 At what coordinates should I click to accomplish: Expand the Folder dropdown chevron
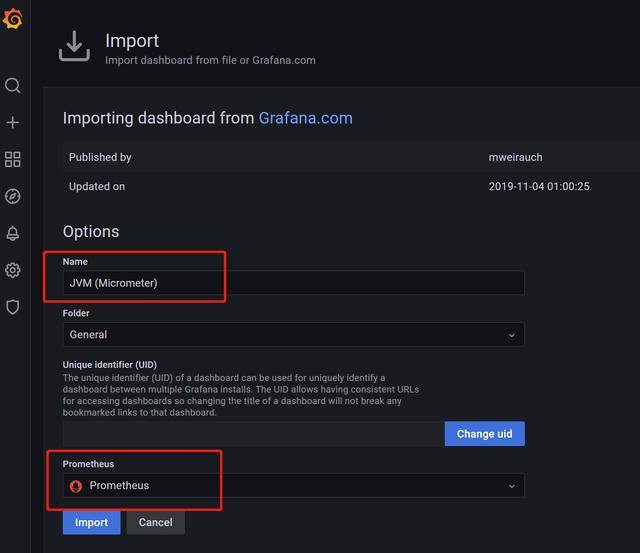click(511, 335)
